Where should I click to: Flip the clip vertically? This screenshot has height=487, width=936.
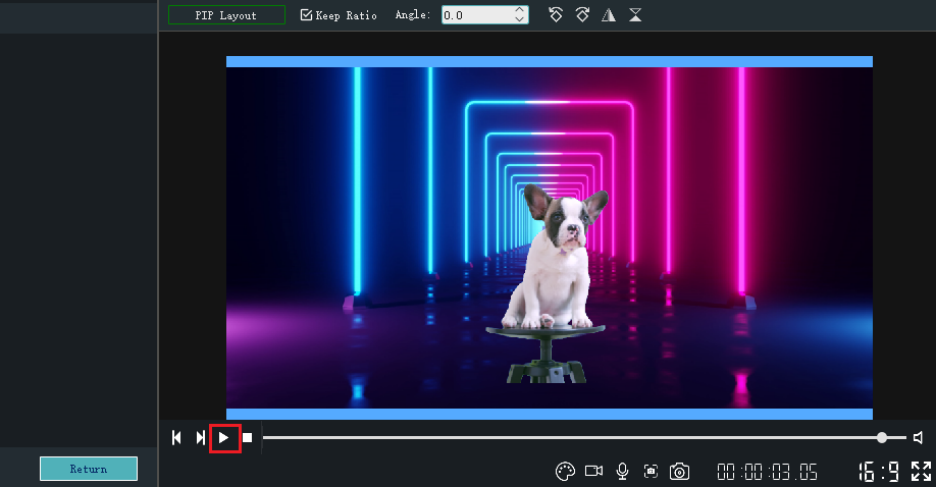(635, 15)
